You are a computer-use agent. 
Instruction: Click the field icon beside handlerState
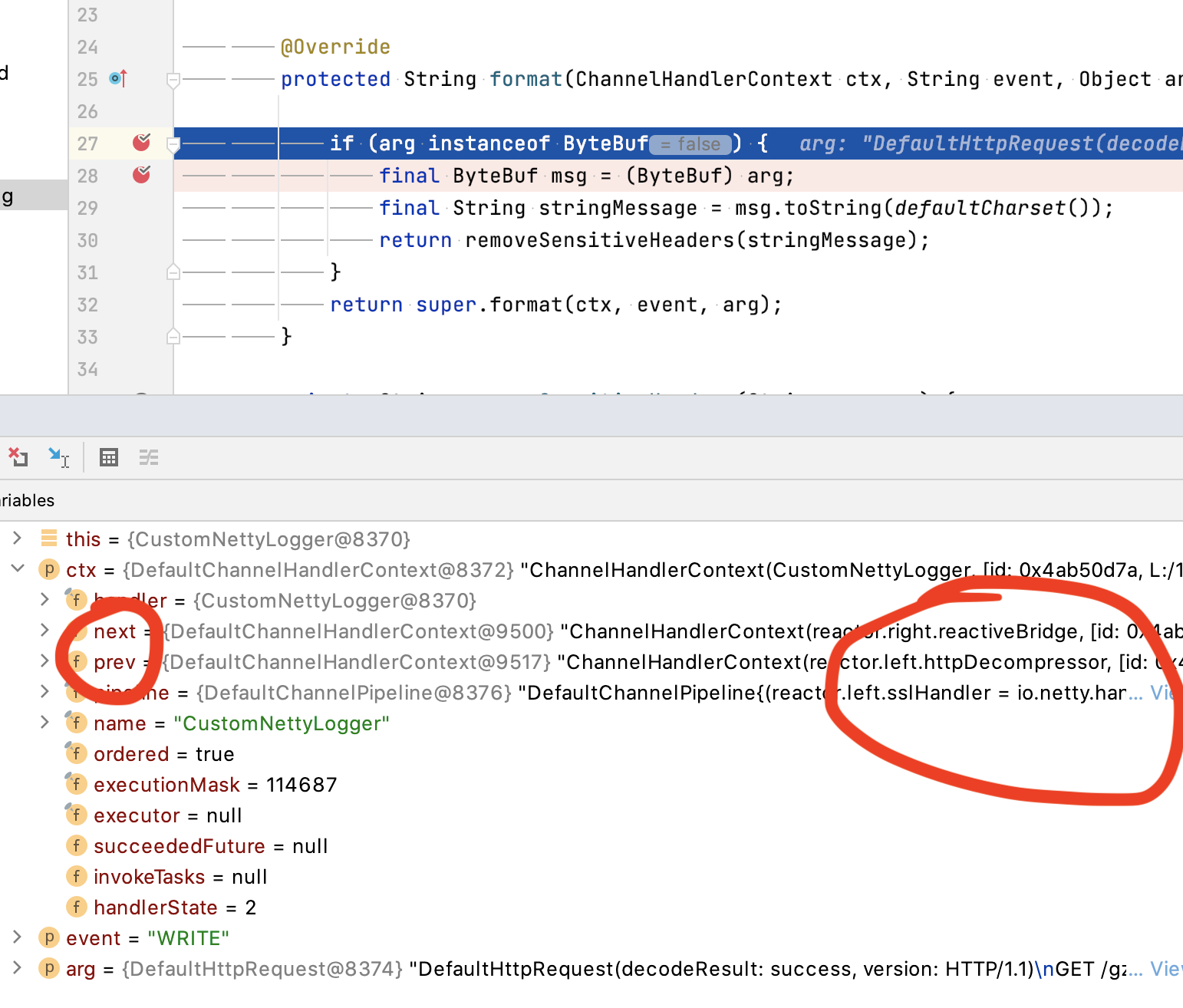pyautogui.click(x=76, y=907)
